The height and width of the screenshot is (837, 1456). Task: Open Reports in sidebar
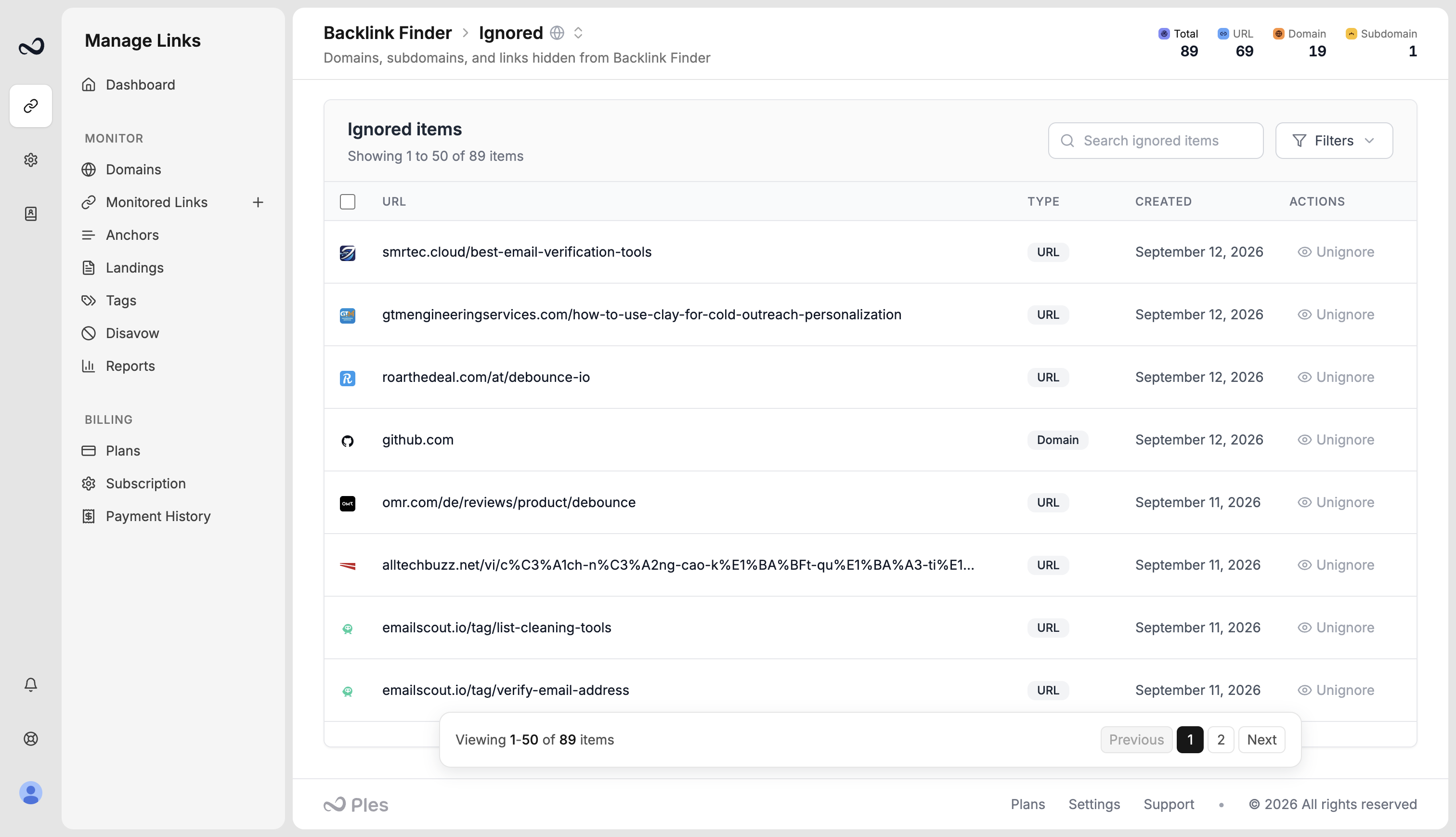tap(118, 366)
